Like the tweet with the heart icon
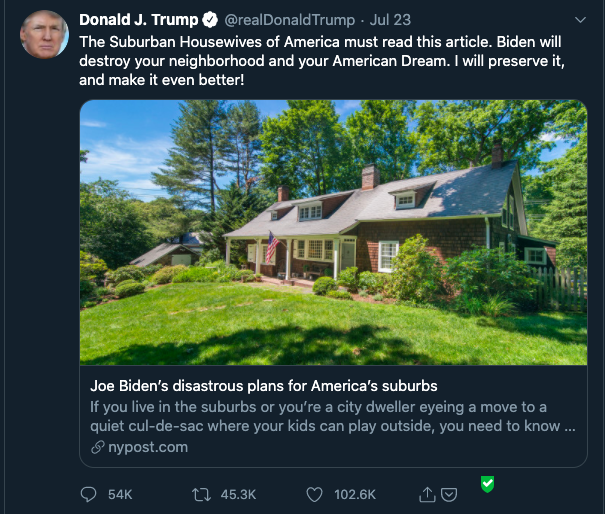The height and width of the screenshot is (514, 605). [315, 494]
